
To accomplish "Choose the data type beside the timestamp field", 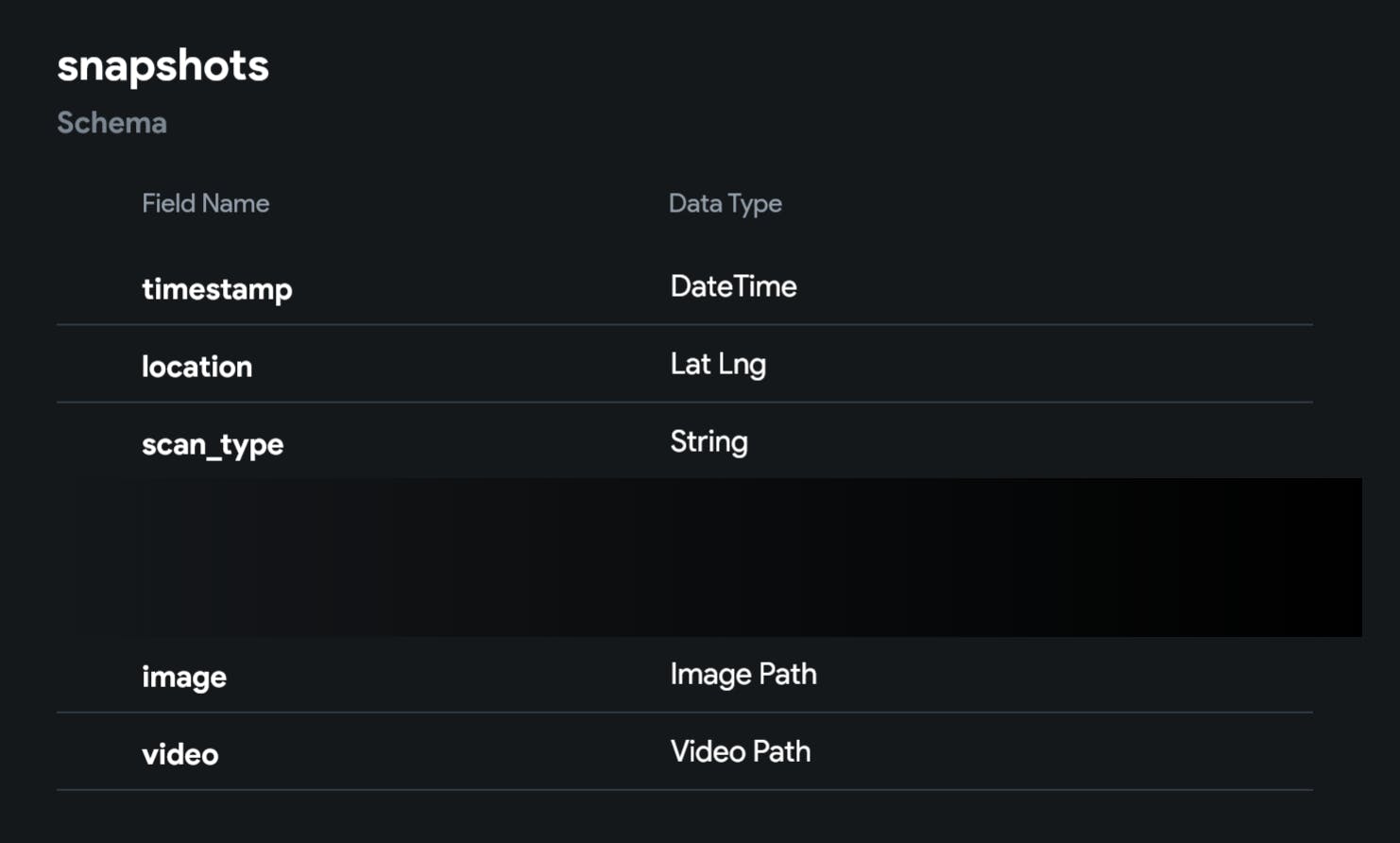I will pos(733,286).
